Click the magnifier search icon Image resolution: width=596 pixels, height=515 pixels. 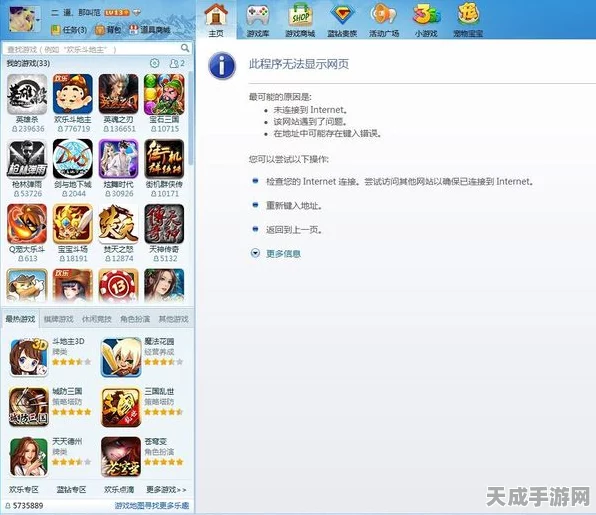tap(185, 48)
